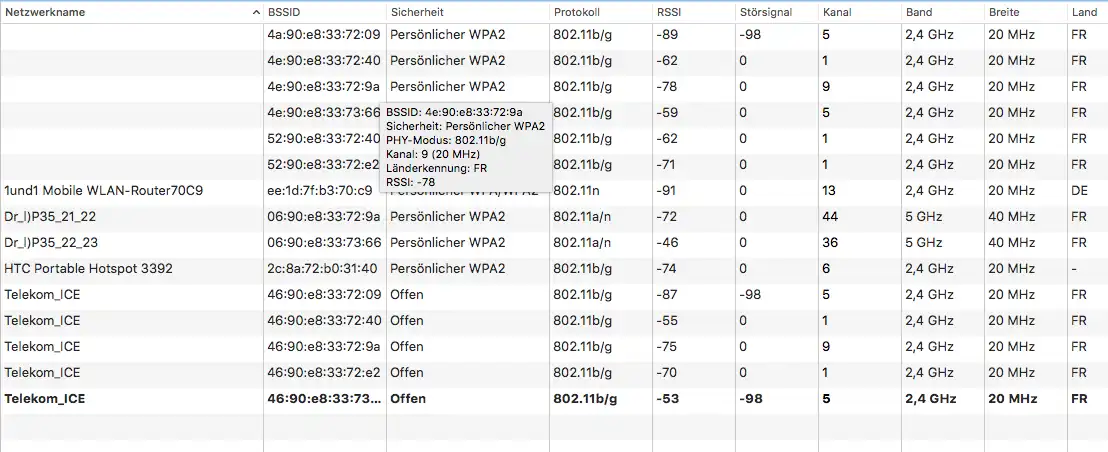Viewport: 1108px width, 452px height.
Task: Sort by RSSI column header
Action: [x=669, y=12]
